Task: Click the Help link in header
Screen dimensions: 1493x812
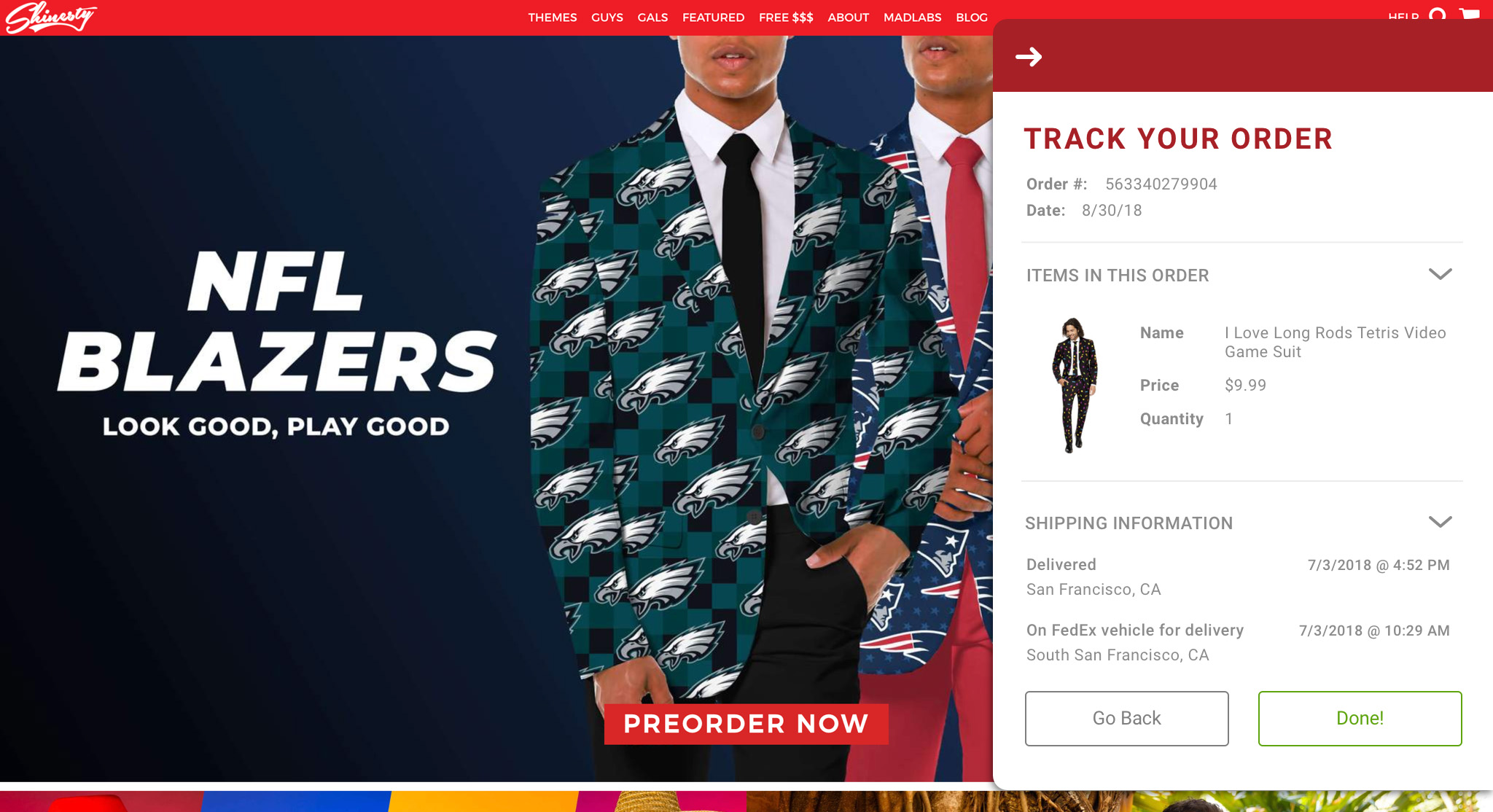Action: point(1403,16)
